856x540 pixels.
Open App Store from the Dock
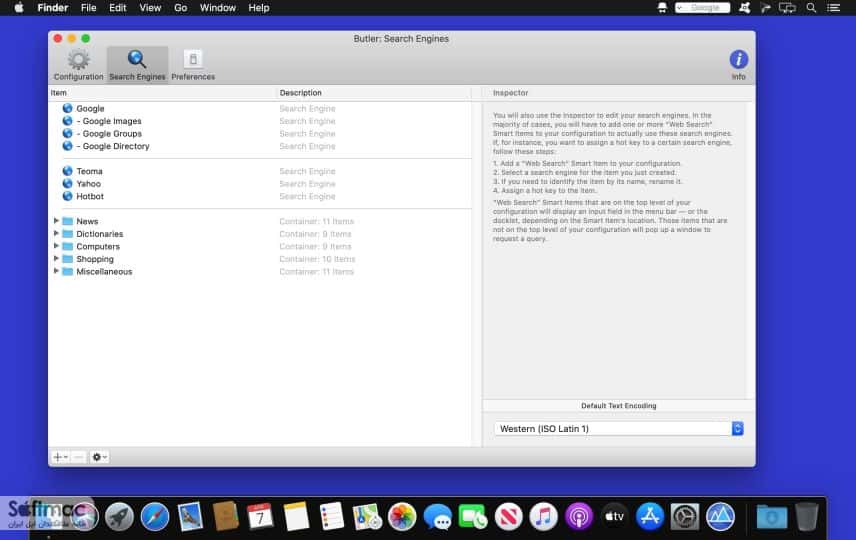[x=650, y=516]
